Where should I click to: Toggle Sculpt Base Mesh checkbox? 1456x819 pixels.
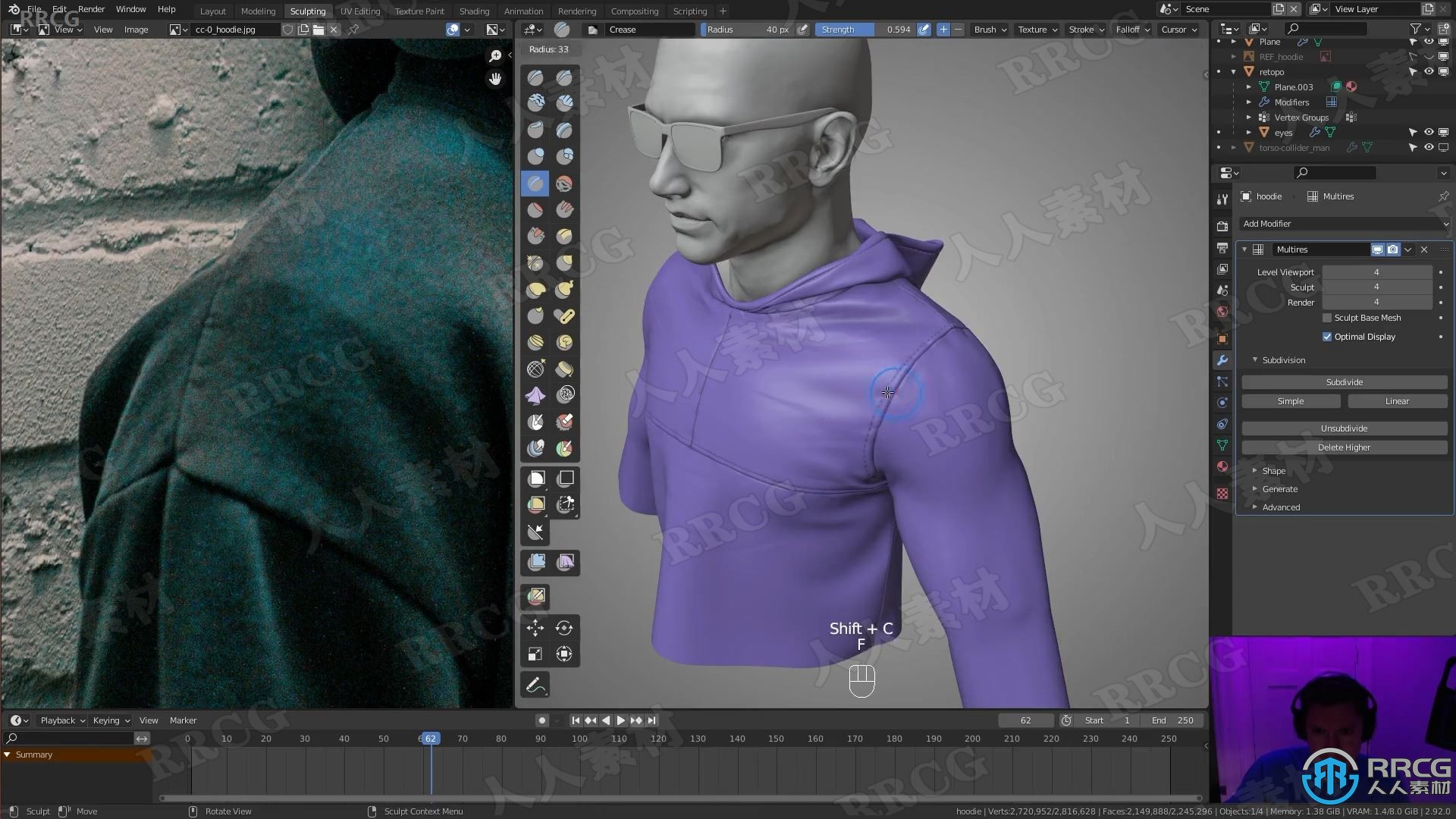(x=1328, y=317)
